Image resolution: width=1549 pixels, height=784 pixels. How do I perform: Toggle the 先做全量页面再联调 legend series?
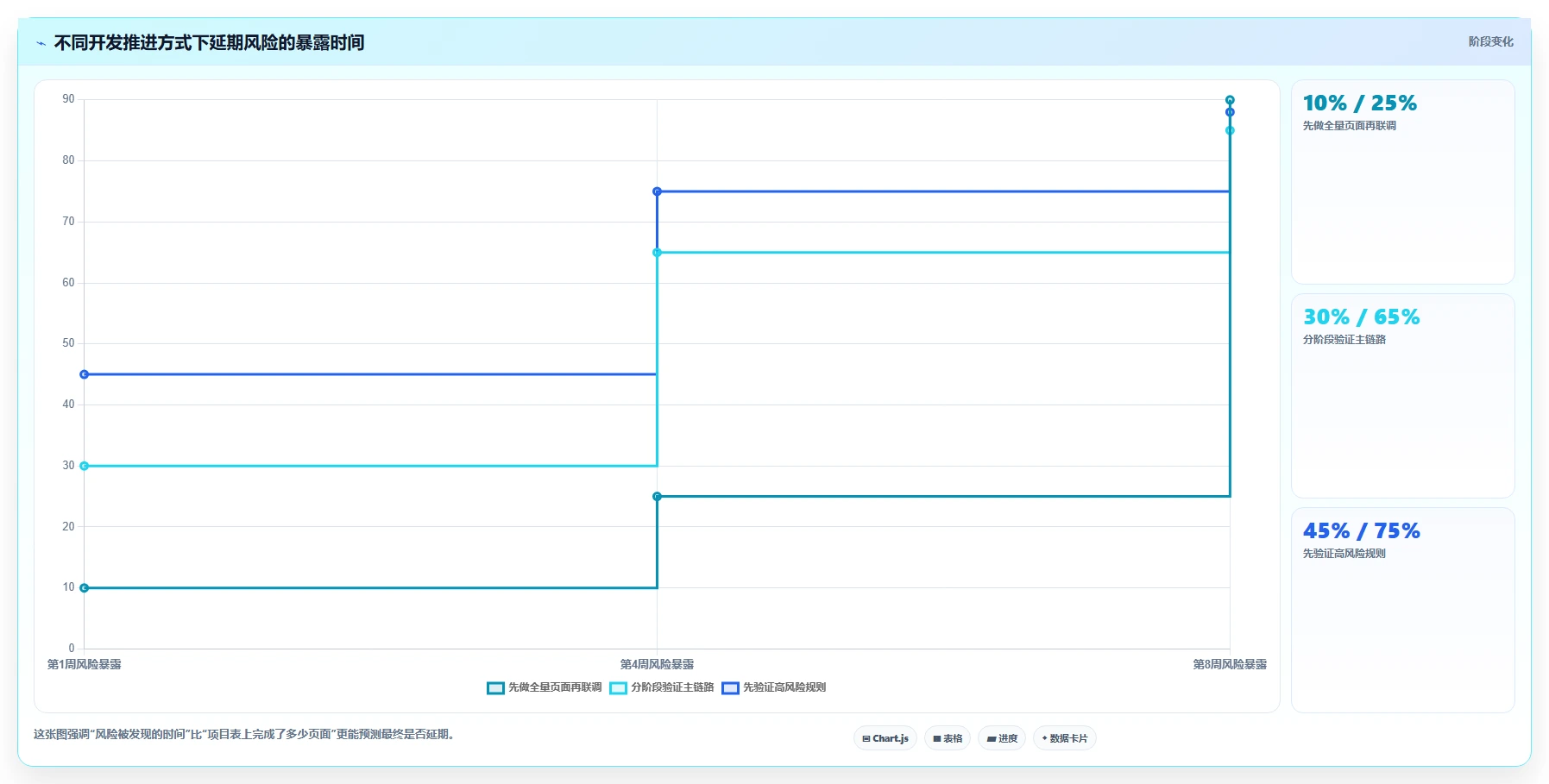[545, 687]
